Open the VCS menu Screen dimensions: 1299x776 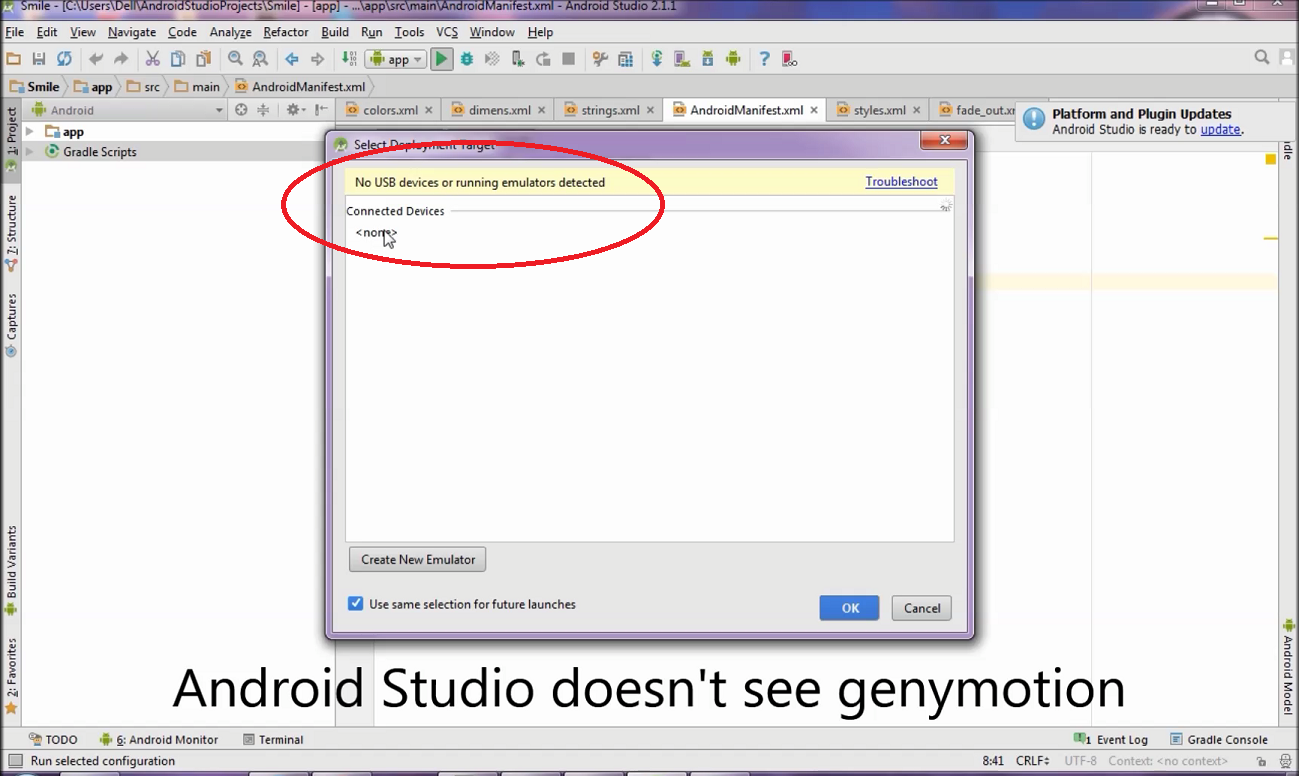pyautogui.click(x=447, y=32)
